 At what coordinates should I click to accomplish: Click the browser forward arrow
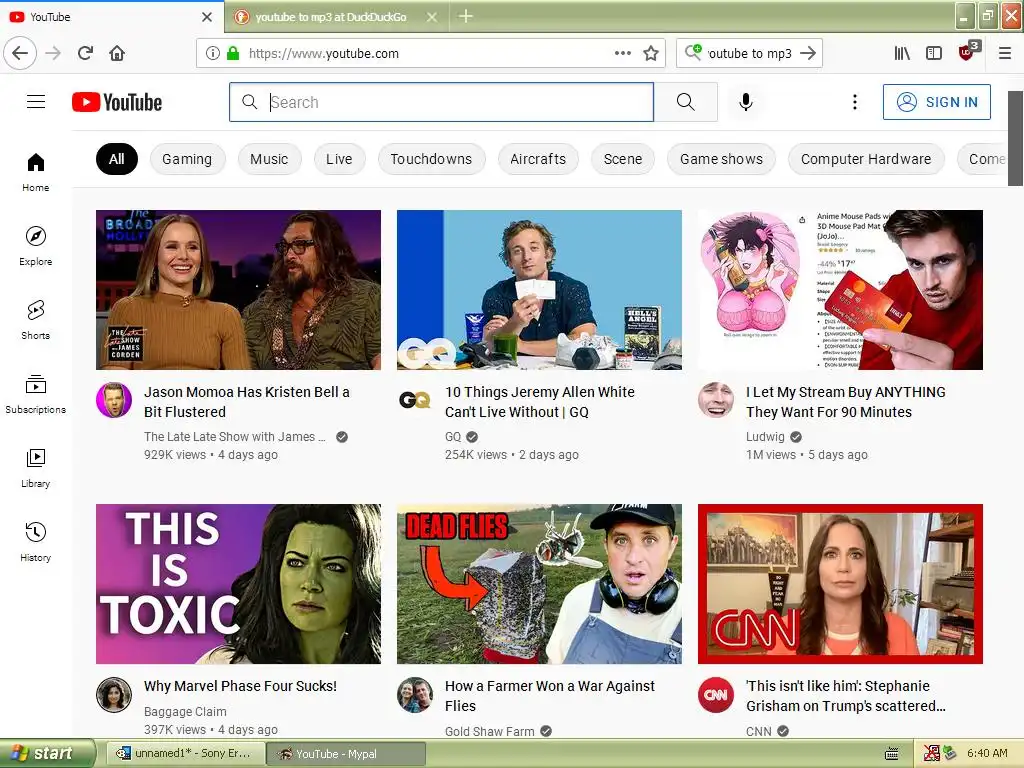[53, 53]
